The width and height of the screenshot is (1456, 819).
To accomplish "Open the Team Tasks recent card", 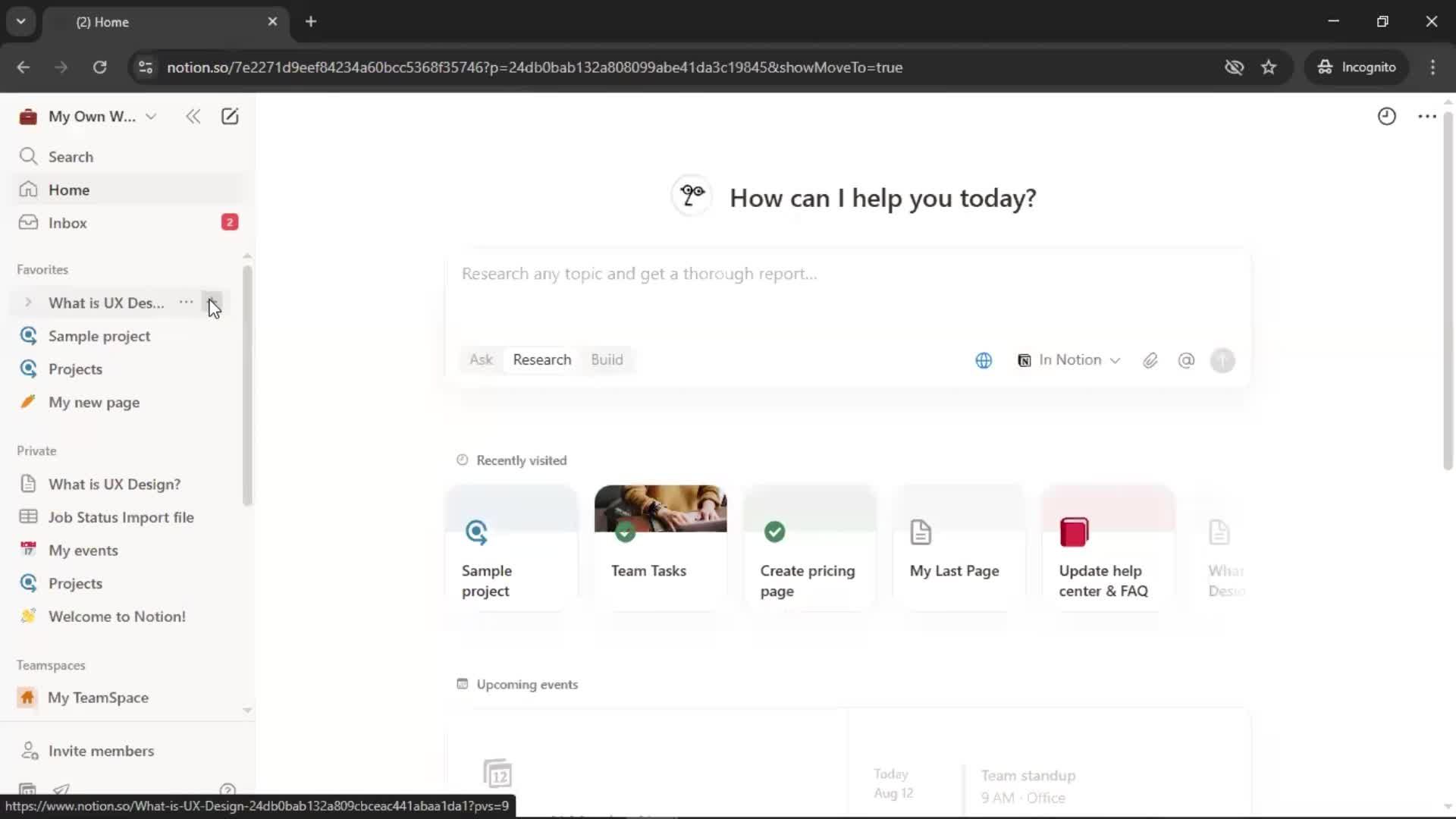I will (661, 548).
